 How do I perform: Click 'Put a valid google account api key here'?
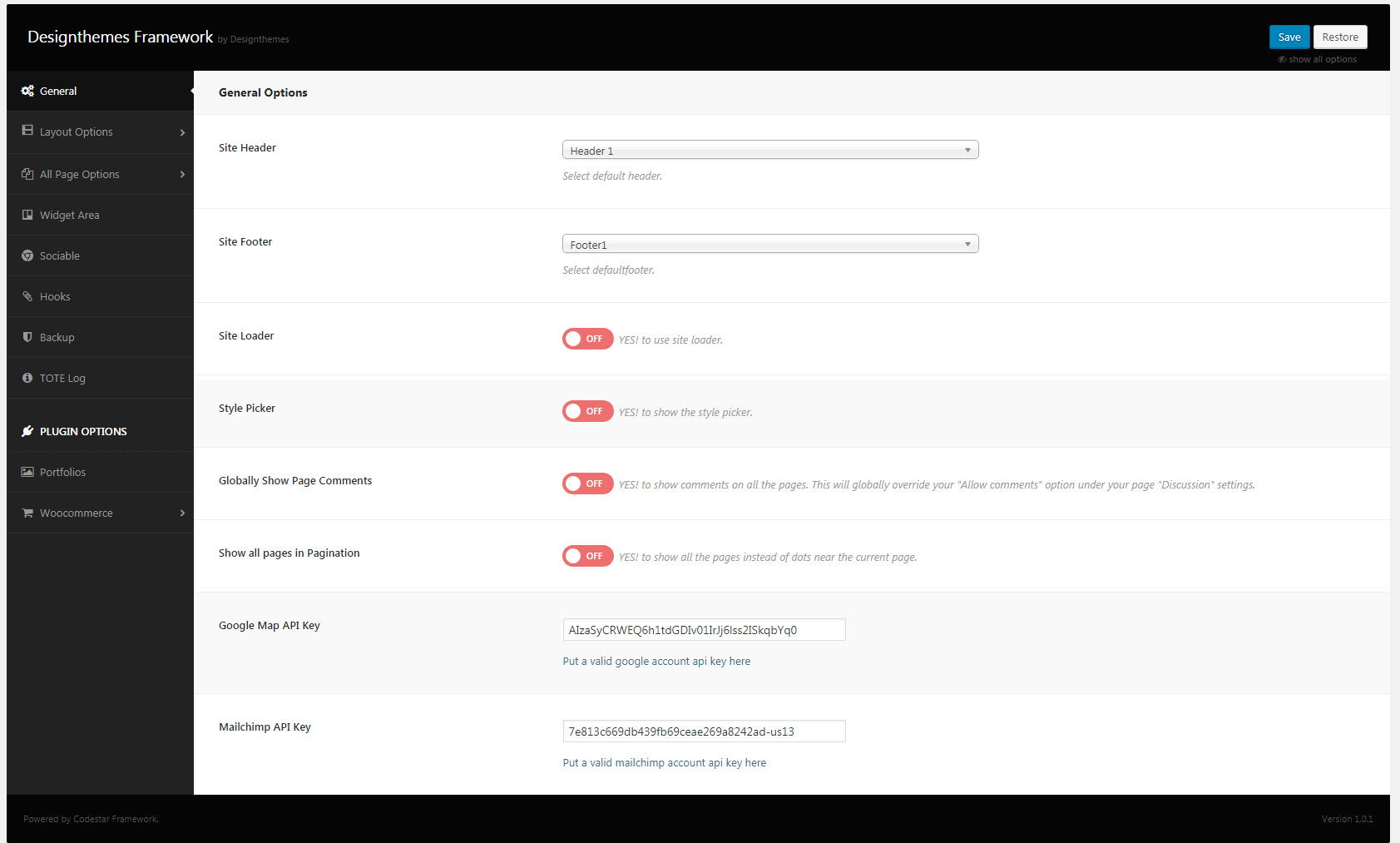click(656, 661)
